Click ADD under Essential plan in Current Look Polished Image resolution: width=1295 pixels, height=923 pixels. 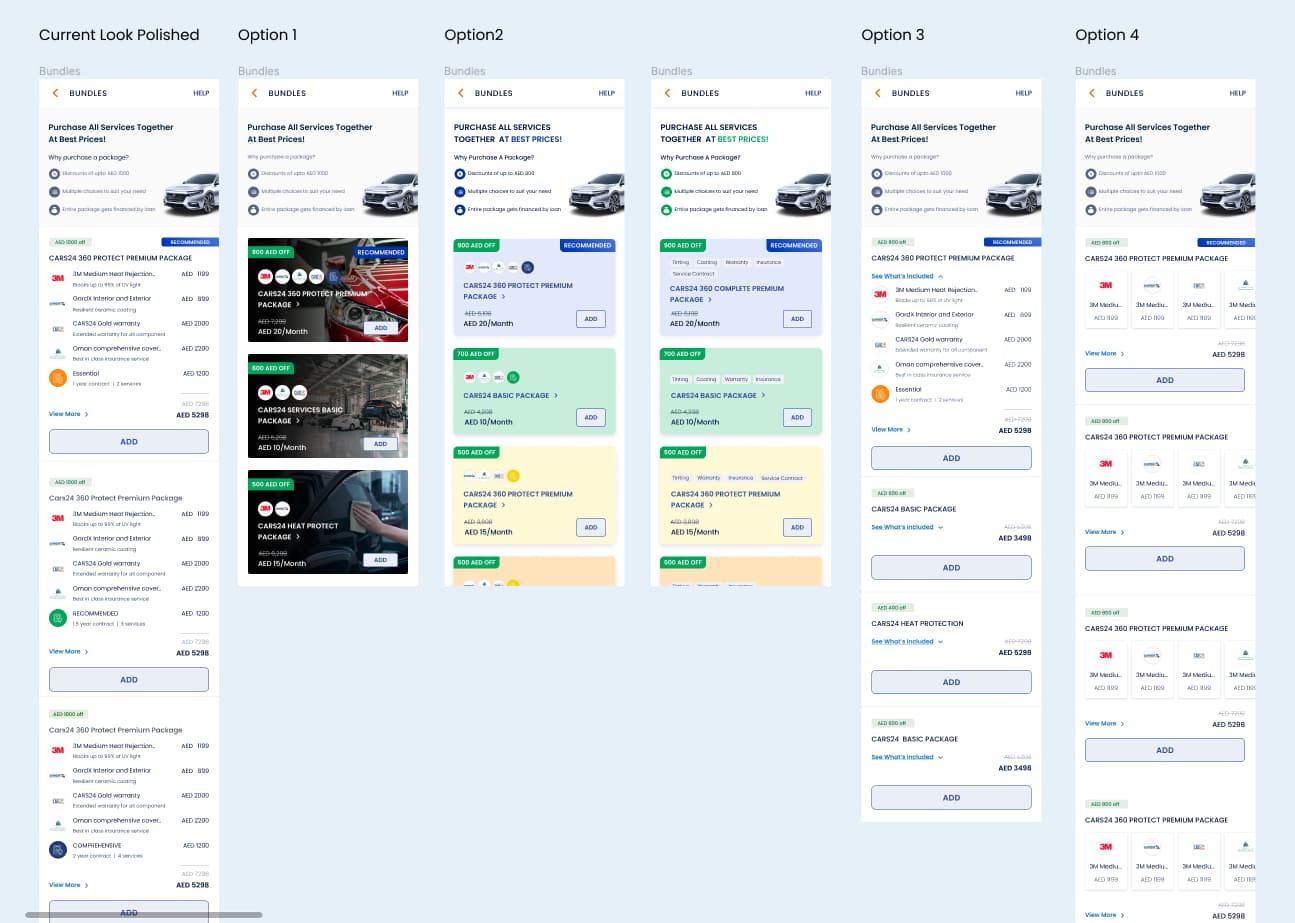pos(129,442)
